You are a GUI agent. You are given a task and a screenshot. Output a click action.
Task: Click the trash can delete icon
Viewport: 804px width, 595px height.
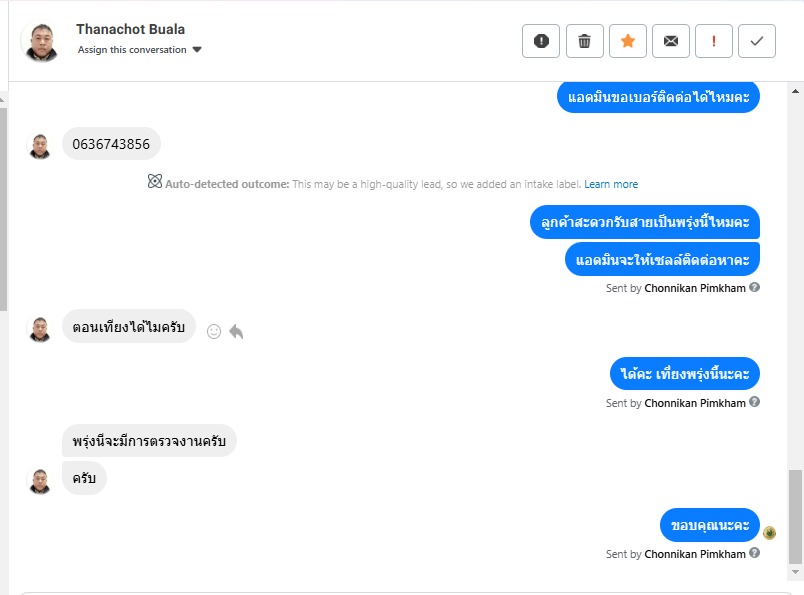coord(585,41)
